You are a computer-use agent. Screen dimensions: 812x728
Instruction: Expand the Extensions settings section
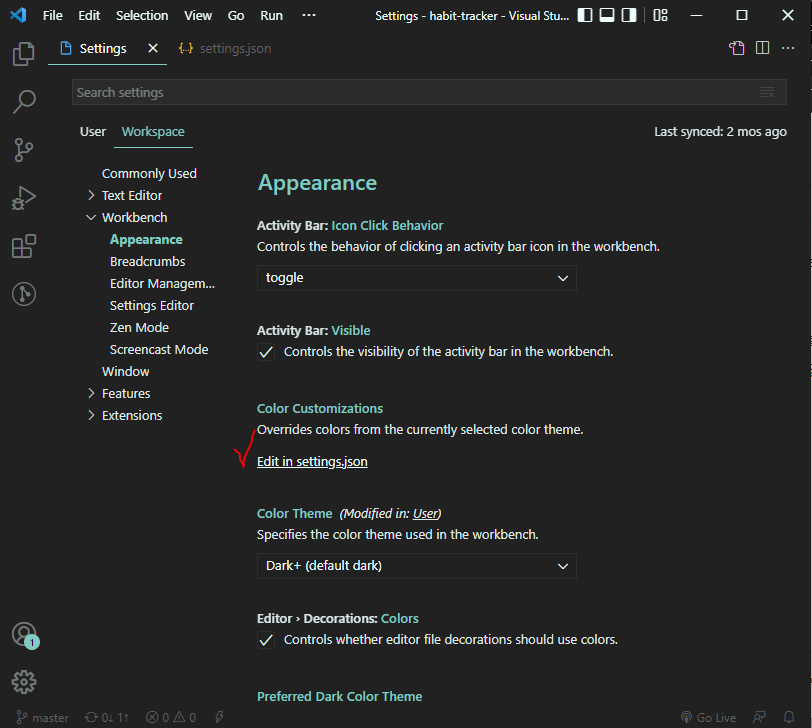click(91, 415)
